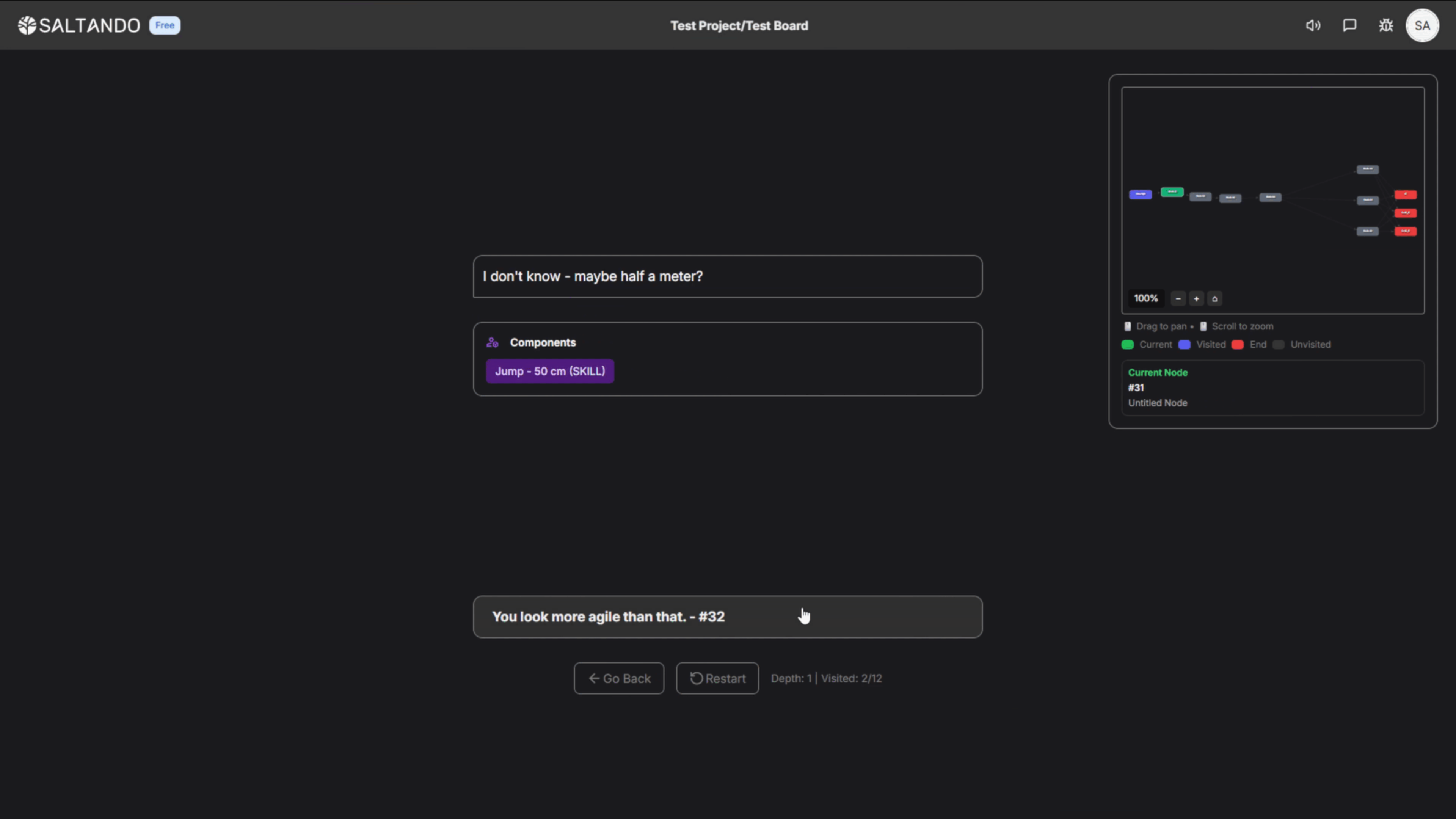
Task: Click the Test Project/Test Board title
Action: pos(739,25)
